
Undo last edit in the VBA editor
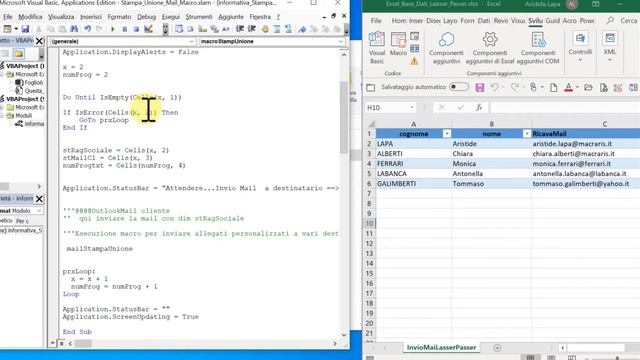(87, 29)
